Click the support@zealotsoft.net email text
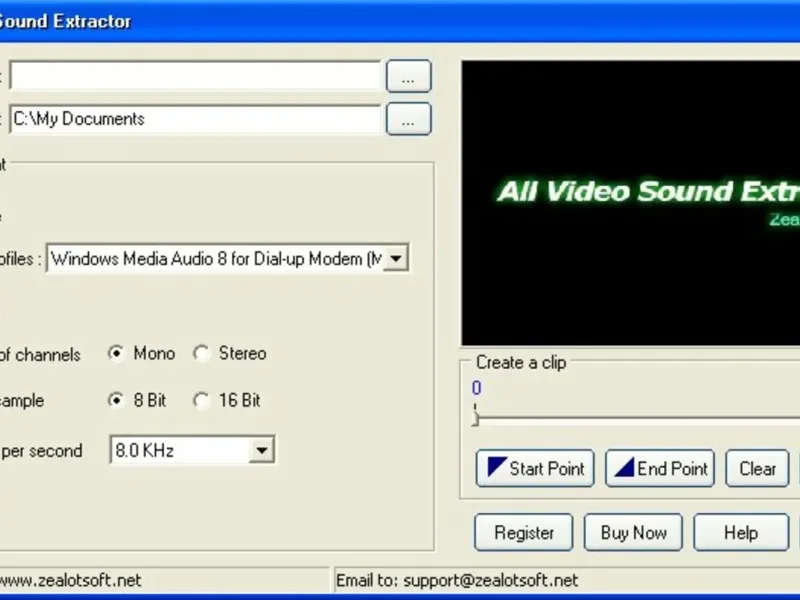The image size is (800, 600). coord(490,580)
